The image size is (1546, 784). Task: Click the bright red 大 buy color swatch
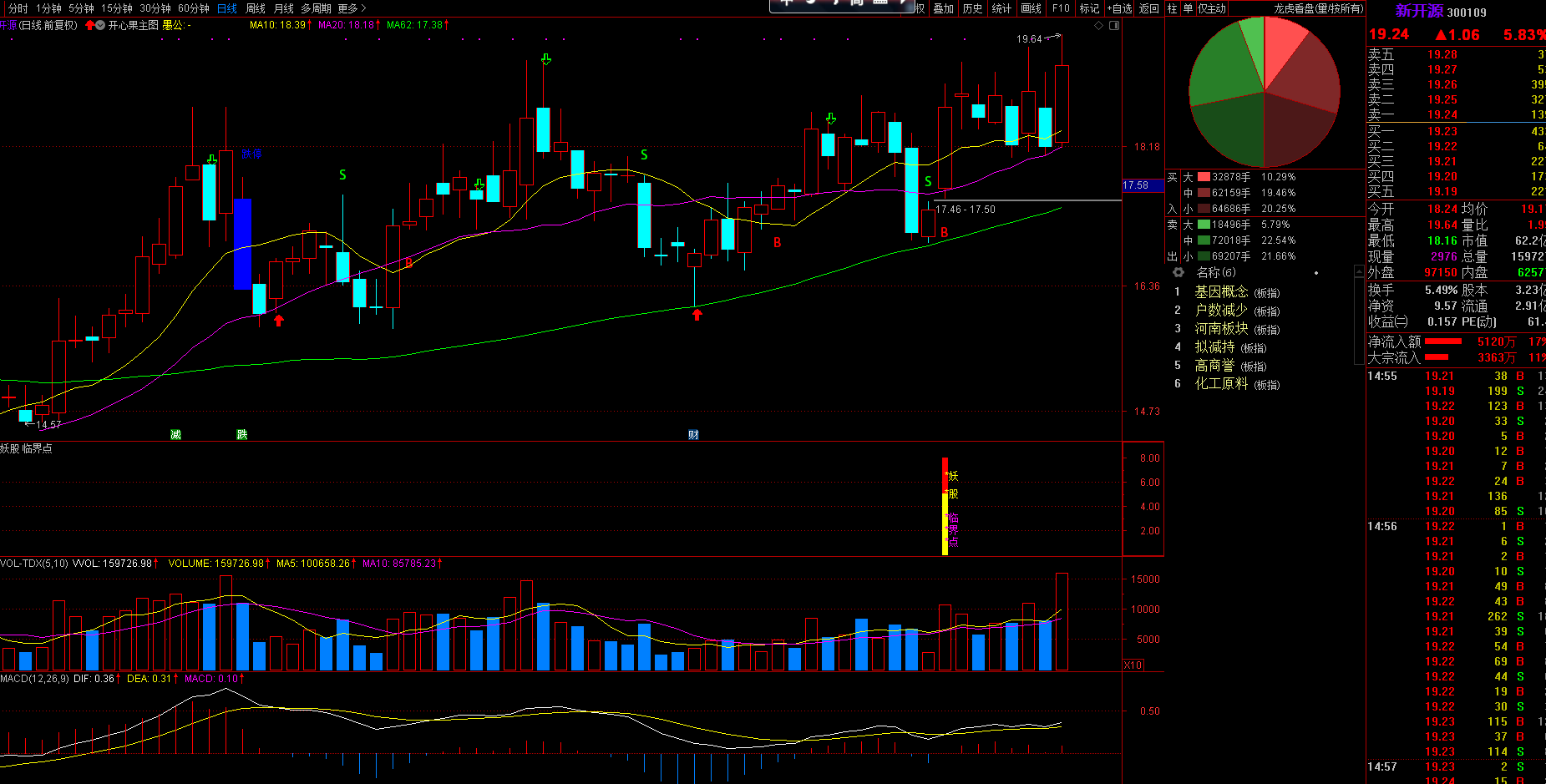click(1204, 177)
